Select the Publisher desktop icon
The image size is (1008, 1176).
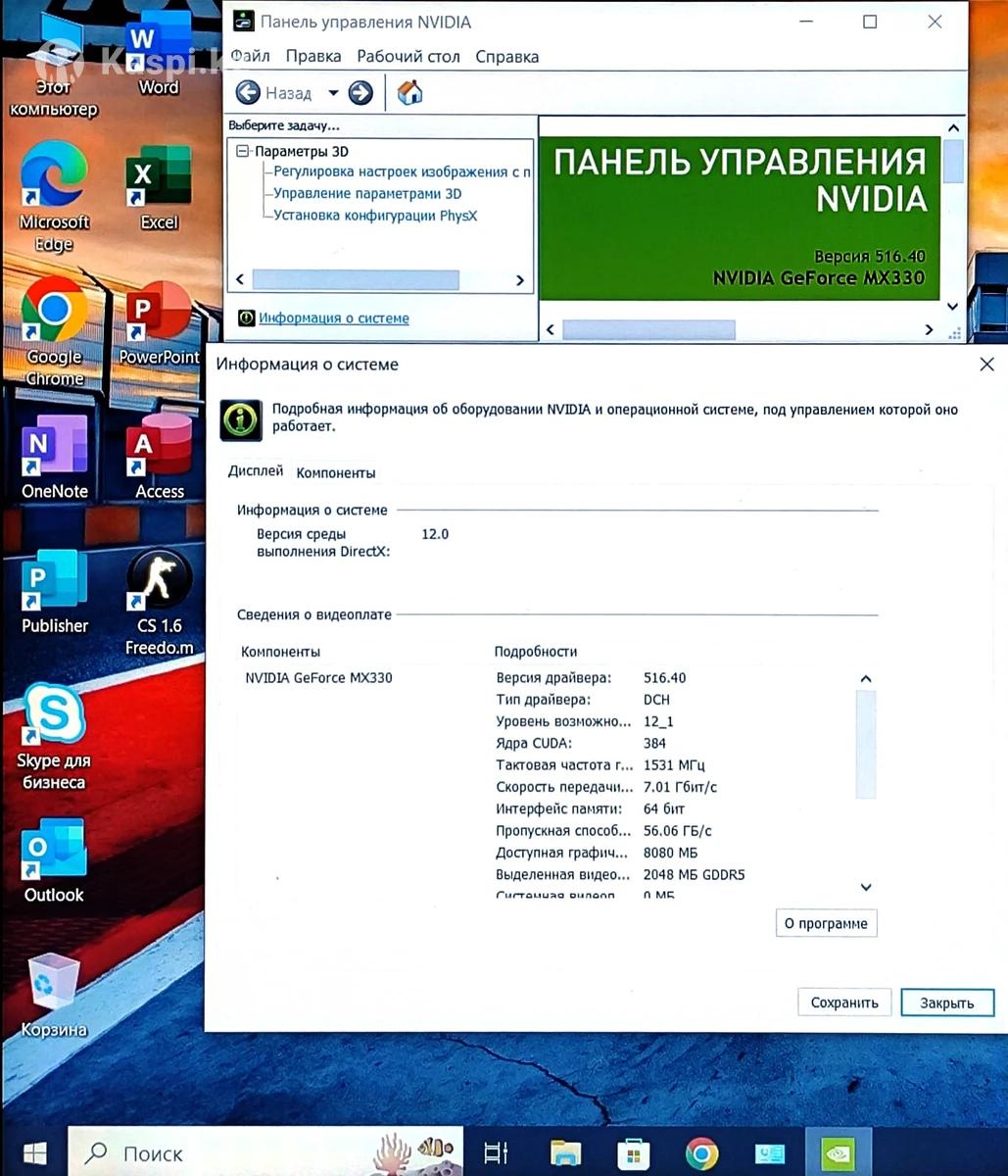[x=55, y=592]
